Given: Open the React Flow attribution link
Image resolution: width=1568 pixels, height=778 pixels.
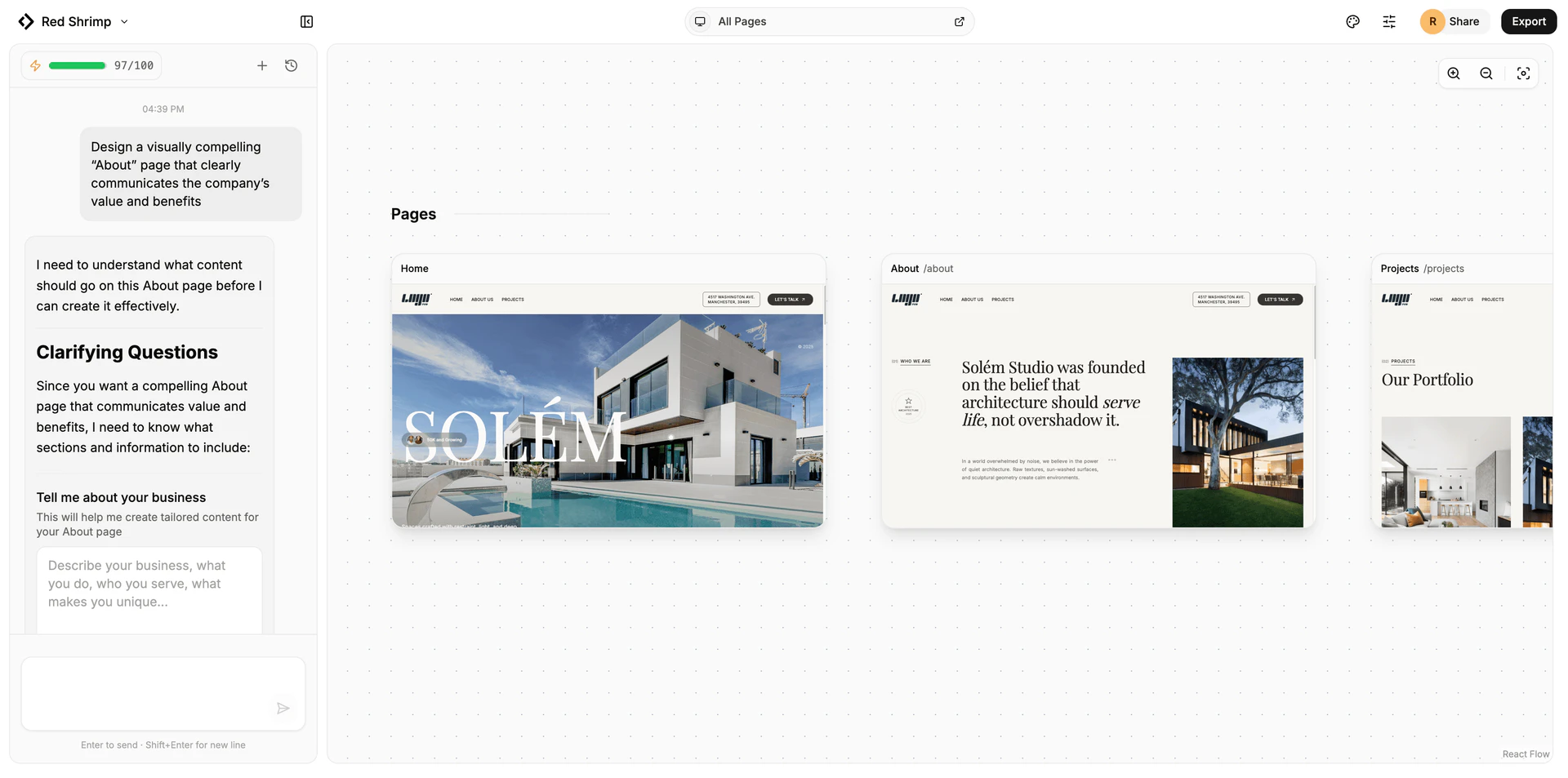Looking at the screenshot, I should 1526,754.
